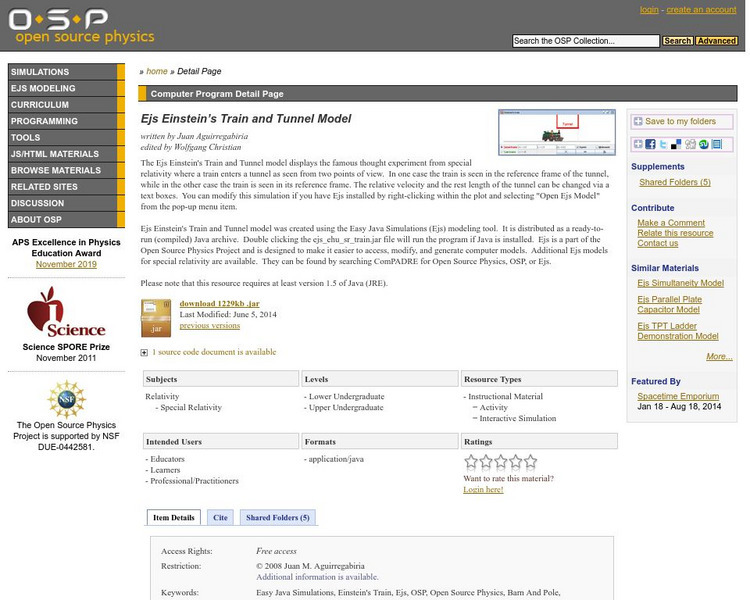This screenshot has height=600, width=750.
Task: Open Ejs Parallel Plate Capacitor Model link
Action: pyautogui.click(x=669, y=304)
